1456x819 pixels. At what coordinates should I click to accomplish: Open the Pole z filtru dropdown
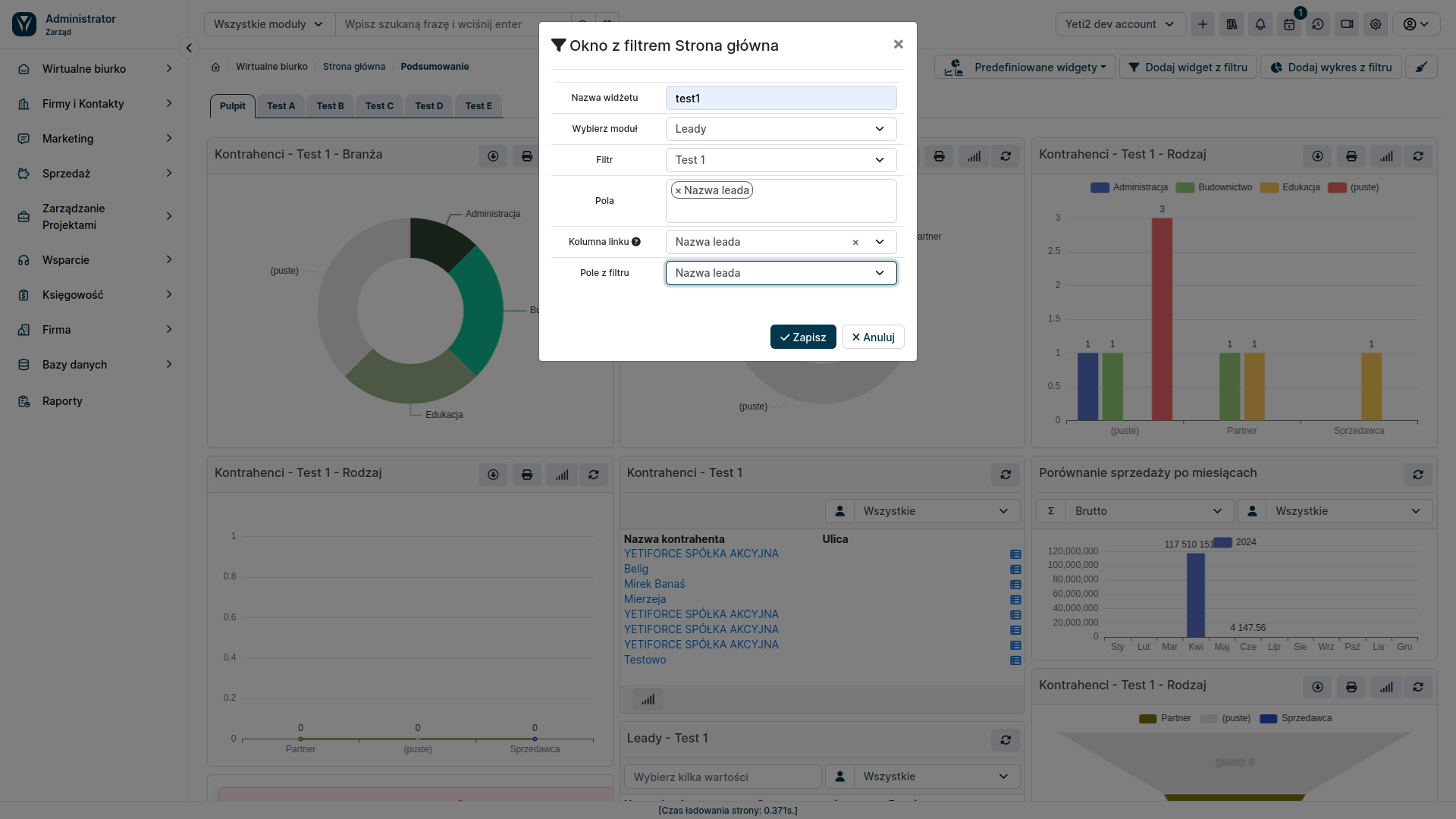tap(781, 273)
